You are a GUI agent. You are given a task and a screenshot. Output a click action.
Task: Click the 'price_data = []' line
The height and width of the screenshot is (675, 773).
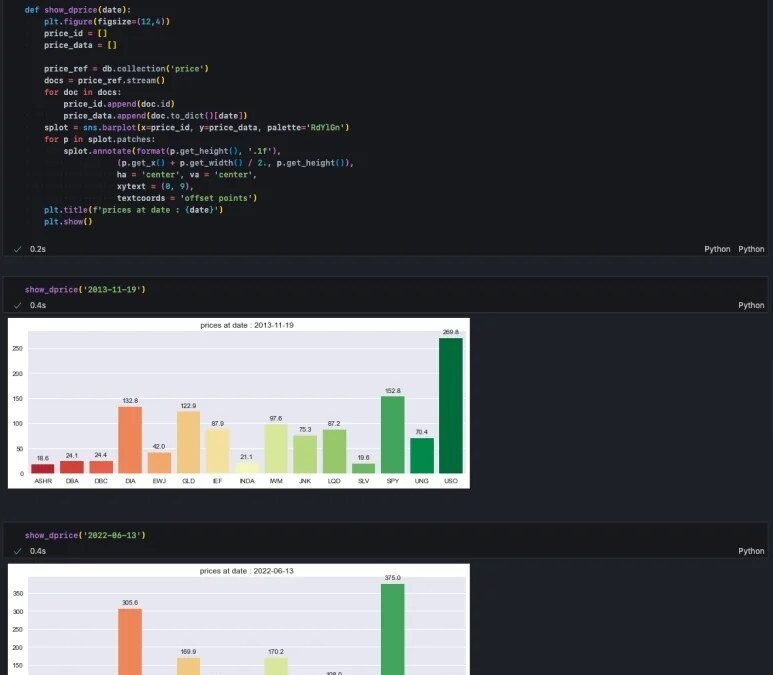pos(80,45)
